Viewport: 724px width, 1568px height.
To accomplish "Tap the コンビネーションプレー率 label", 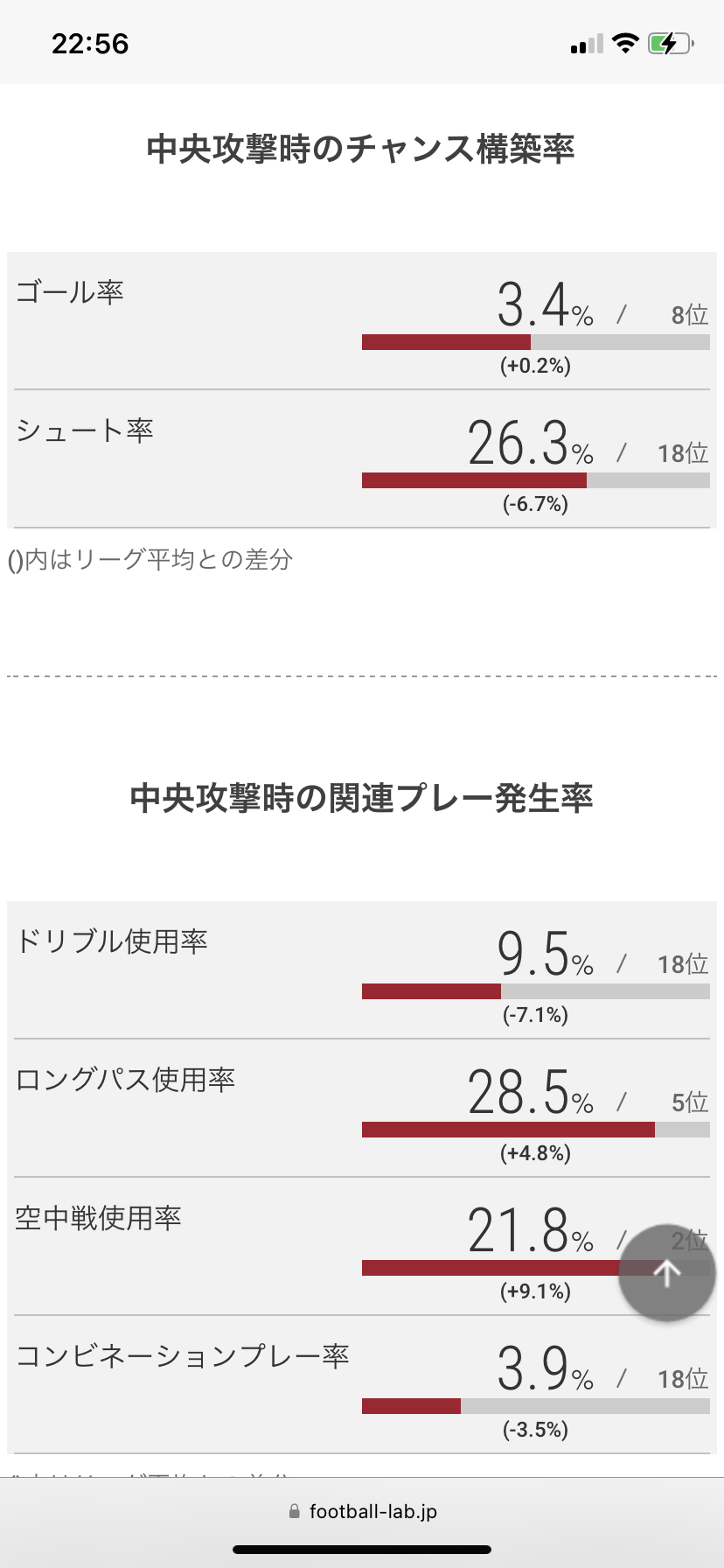I will pos(183,1355).
